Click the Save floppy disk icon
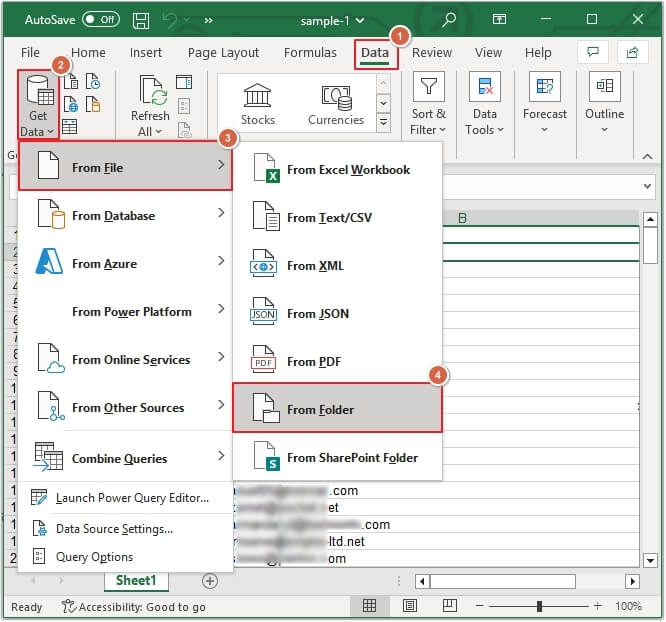This screenshot has width=666, height=622. click(x=140, y=19)
